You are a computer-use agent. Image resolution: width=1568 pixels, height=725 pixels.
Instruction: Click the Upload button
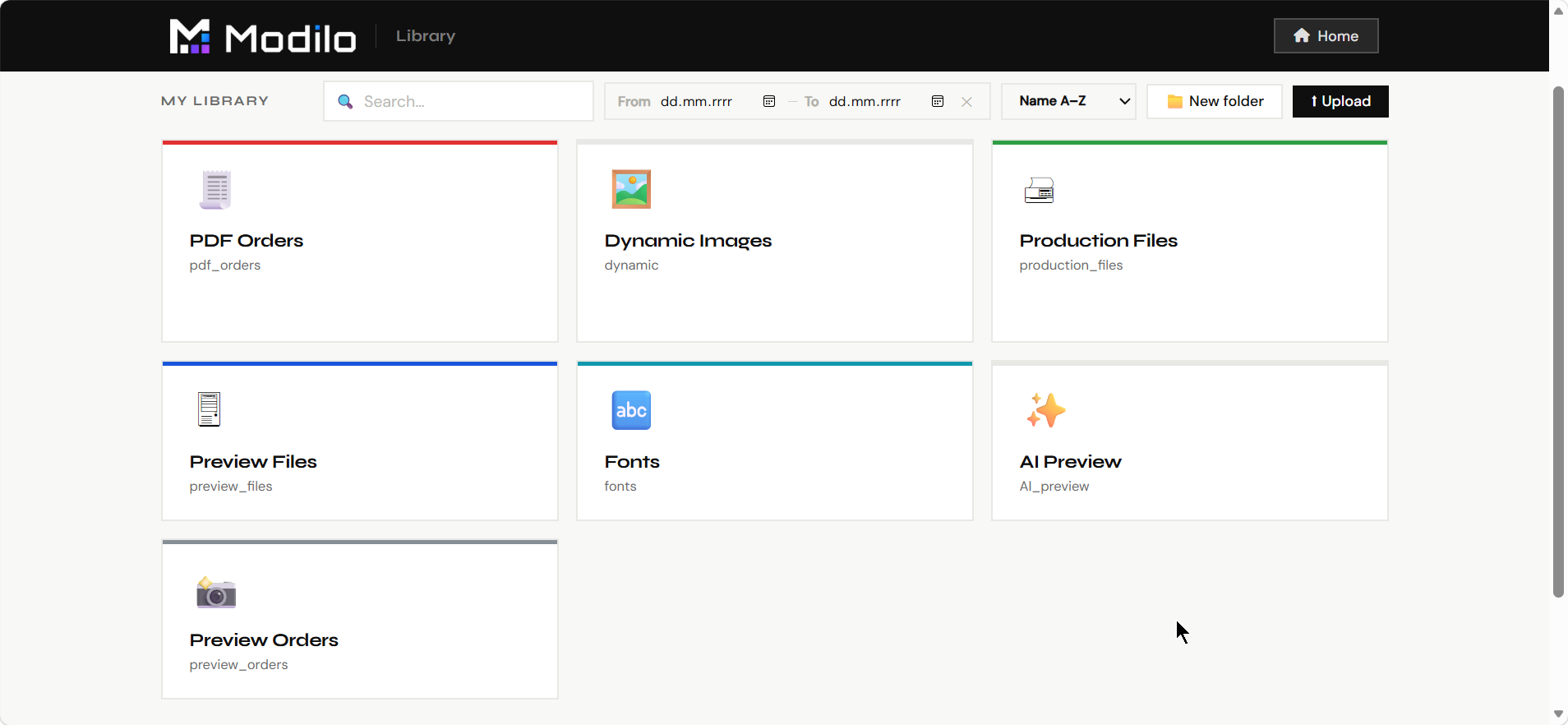click(x=1340, y=101)
